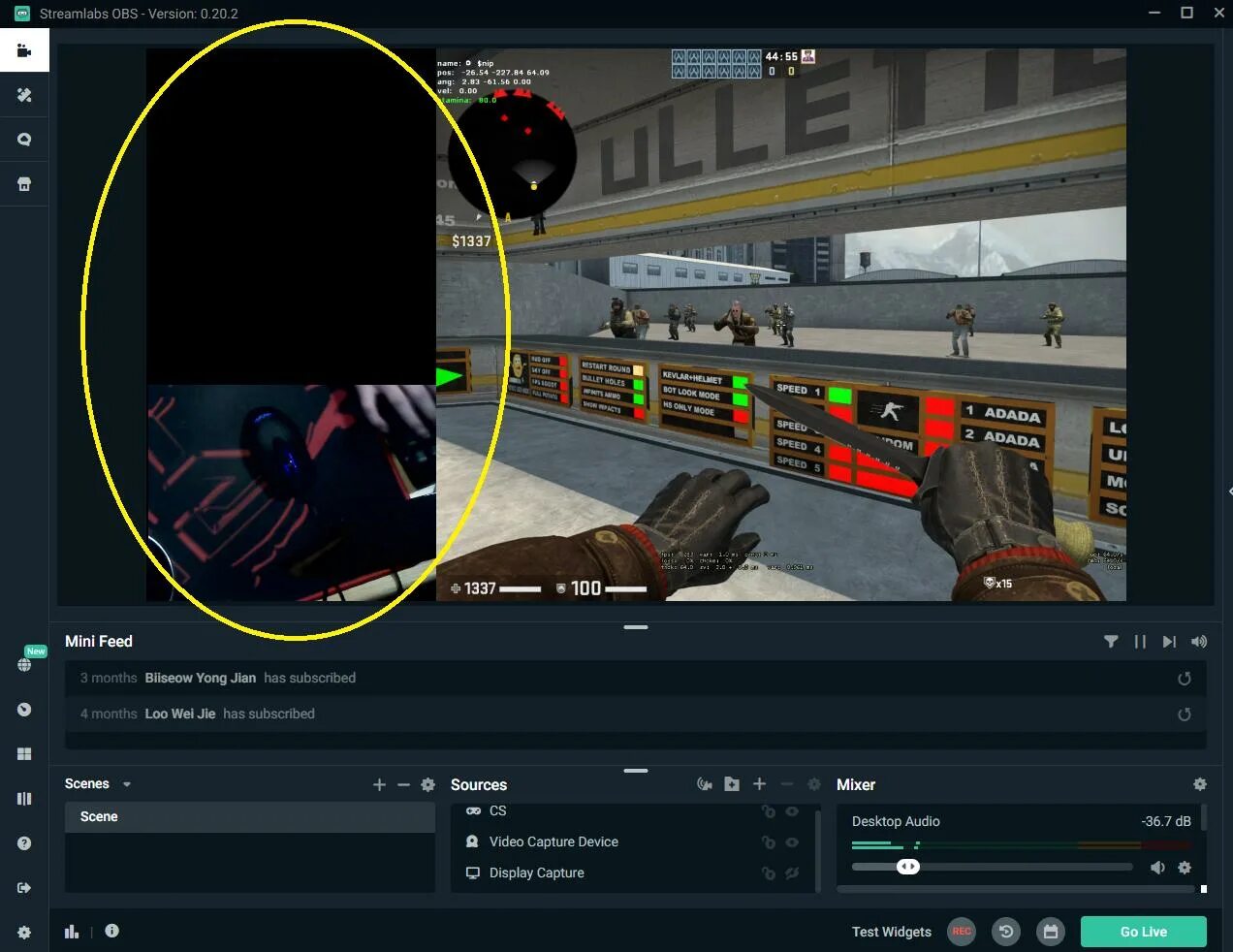Pause the Mini Feed alert queue

click(1140, 642)
